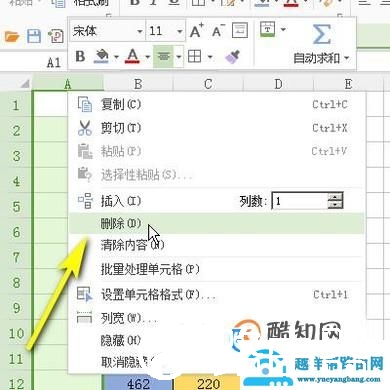Image resolution: width=390 pixels, height=390 pixels.
Task: Click the 列数 number input field
Action: point(300,201)
